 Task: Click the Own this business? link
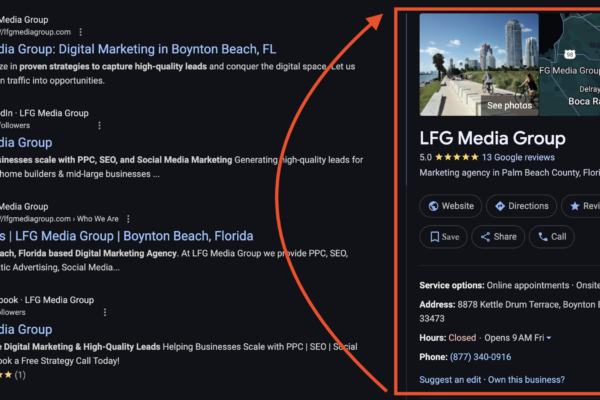coord(526,380)
